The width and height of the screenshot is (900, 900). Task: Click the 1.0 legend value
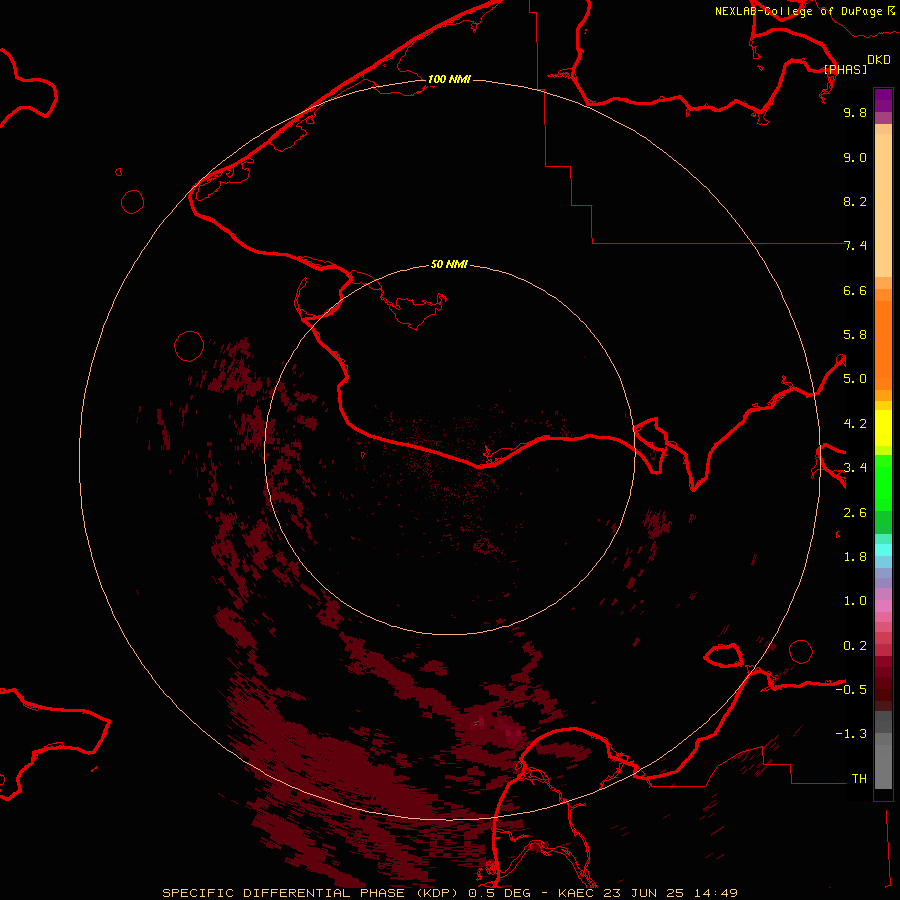click(855, 601)
